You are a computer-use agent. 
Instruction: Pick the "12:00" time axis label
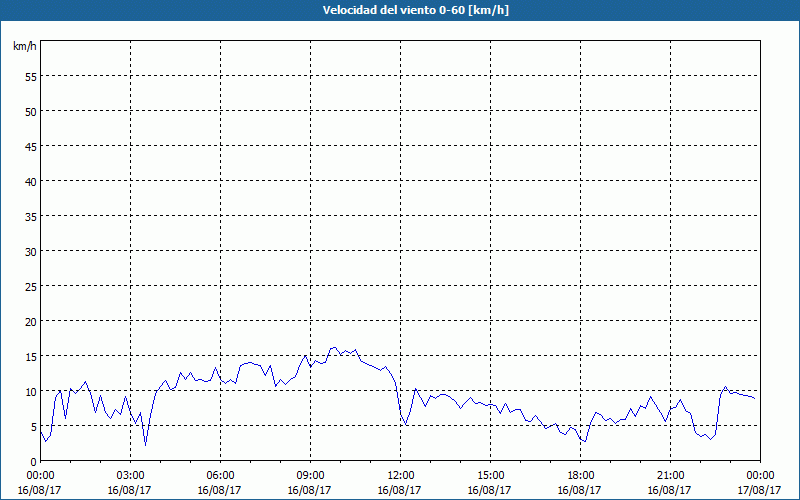pos(401,476)
